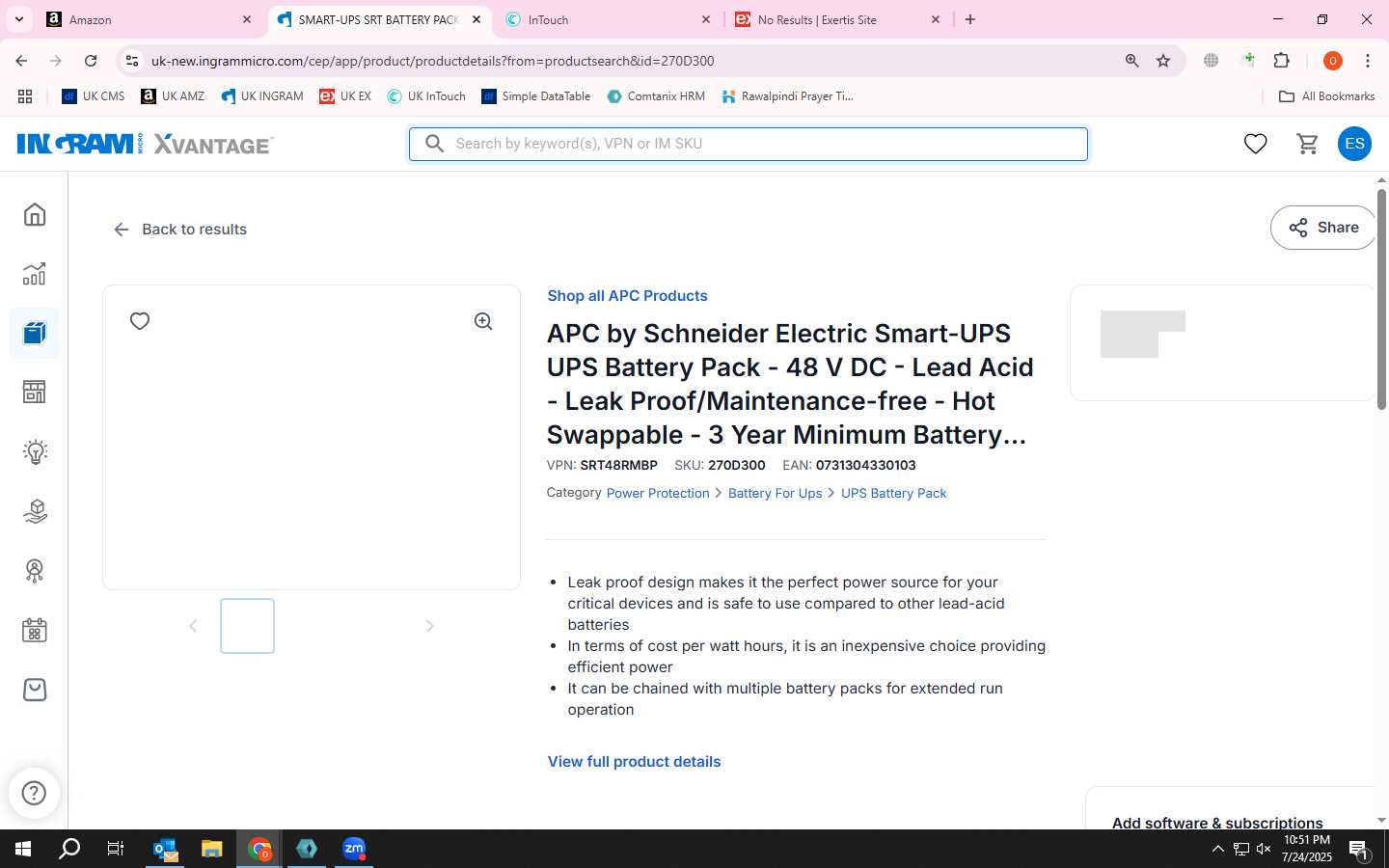Switch to the No Results Exertis tab

click(837, 19)
